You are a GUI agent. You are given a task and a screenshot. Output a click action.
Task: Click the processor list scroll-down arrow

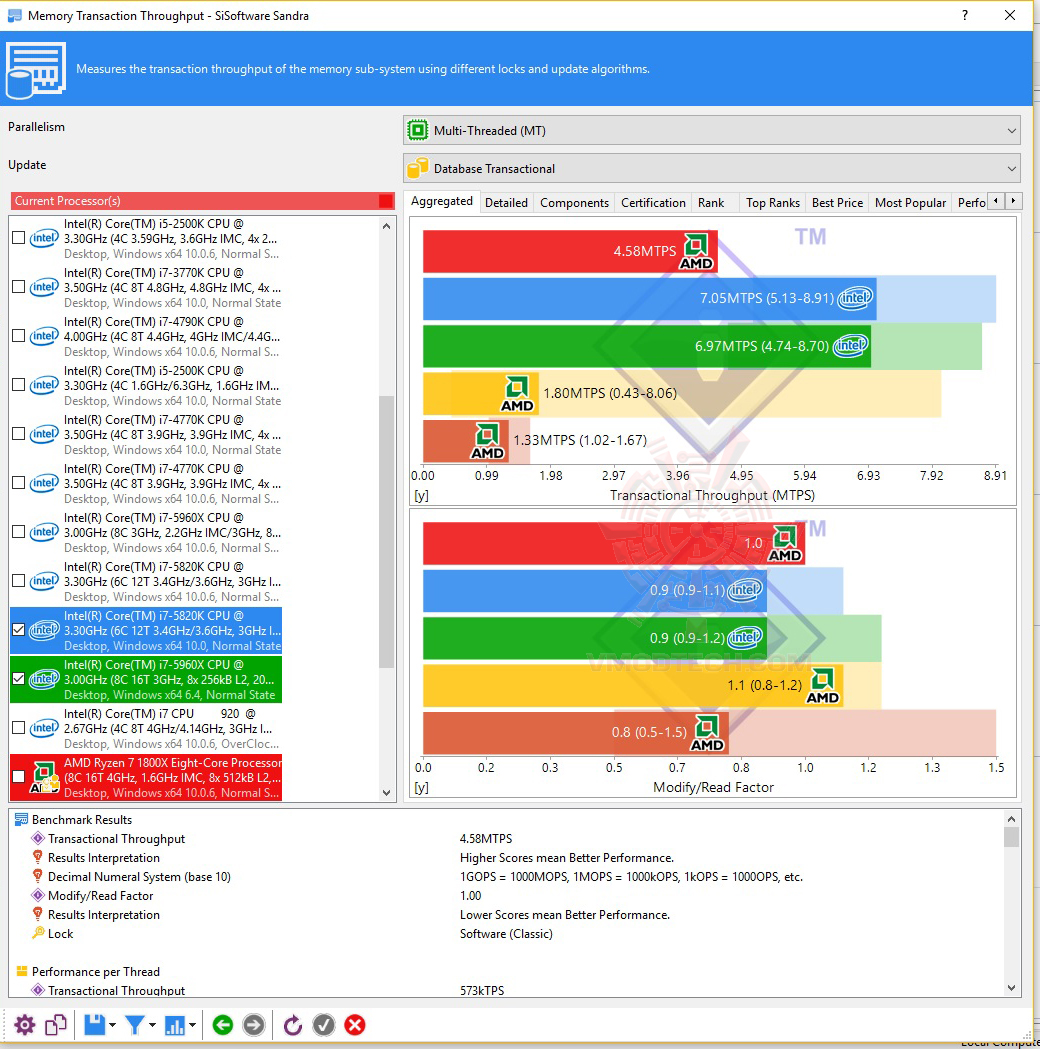[x=387, y=793]
